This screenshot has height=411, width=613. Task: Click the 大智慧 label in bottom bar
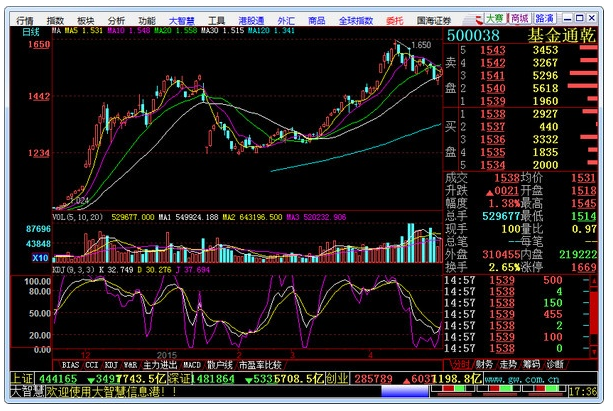27,391
